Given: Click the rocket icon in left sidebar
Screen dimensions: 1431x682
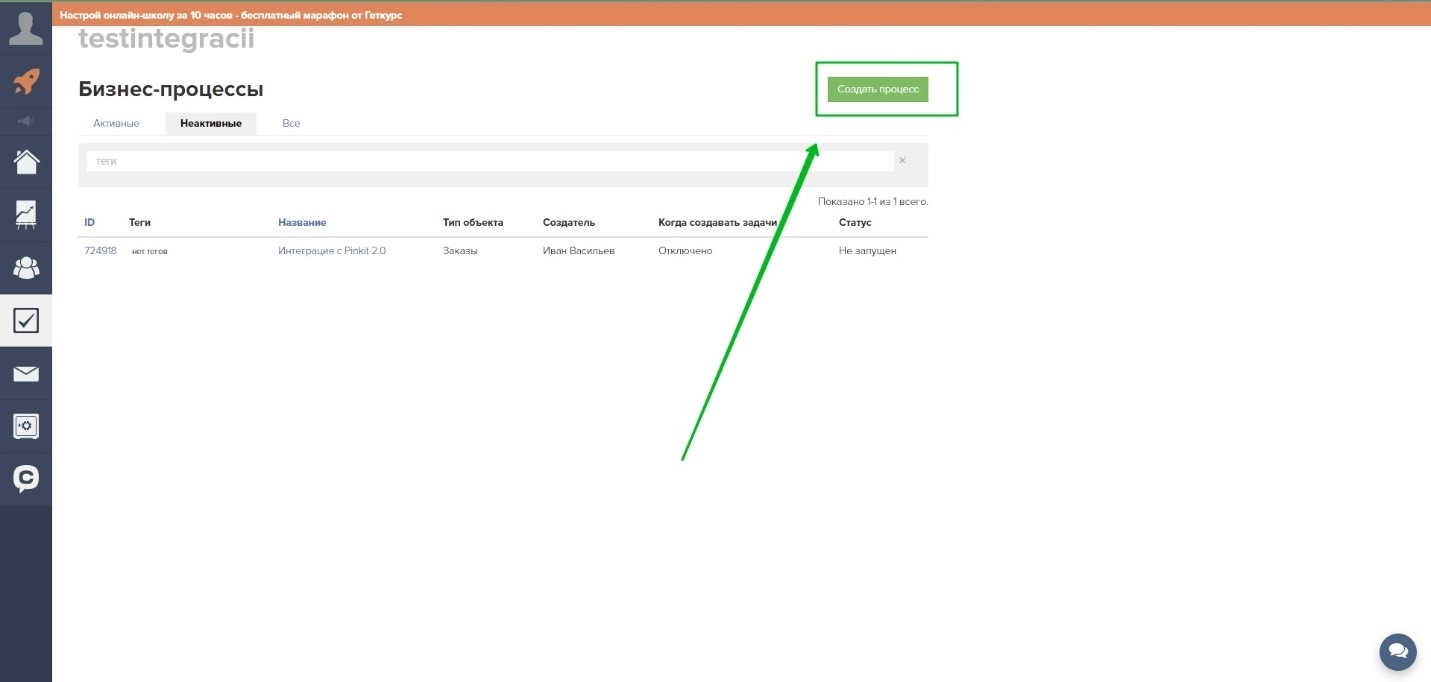Looking at the screenshot, I should [26, 81].
